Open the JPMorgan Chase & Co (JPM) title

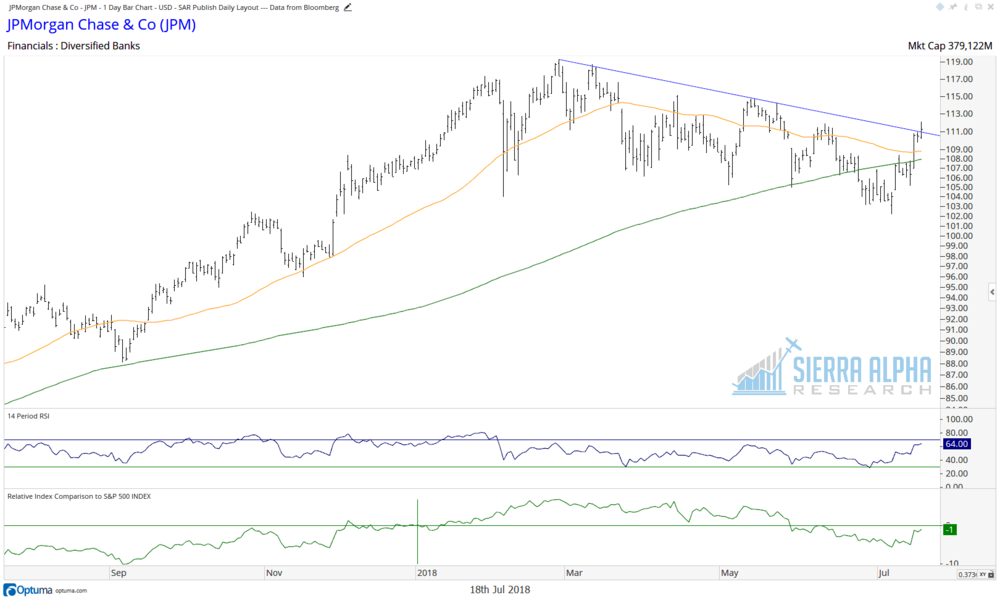tap(101, 25)
